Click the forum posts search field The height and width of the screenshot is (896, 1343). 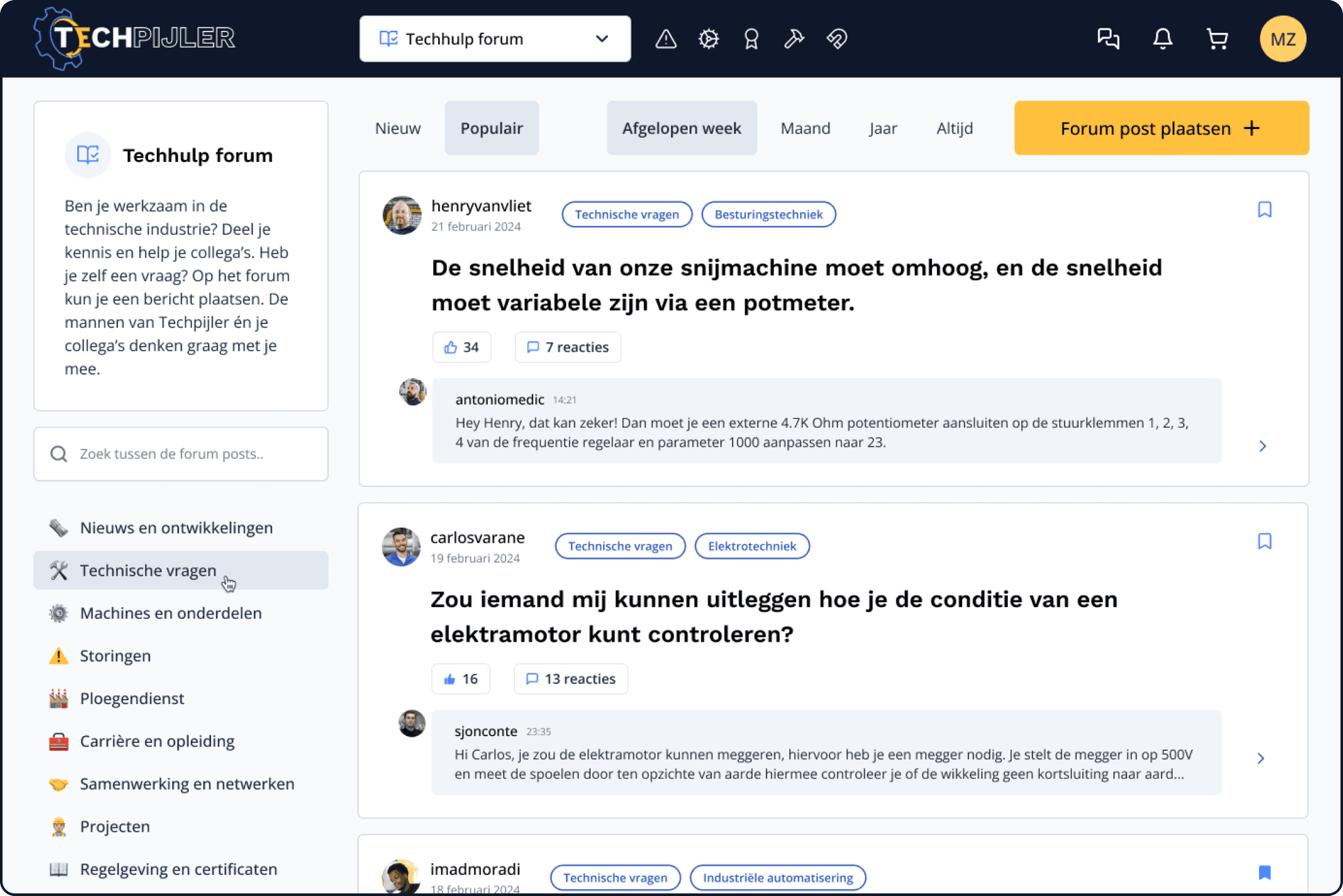[x=181, y=454]
